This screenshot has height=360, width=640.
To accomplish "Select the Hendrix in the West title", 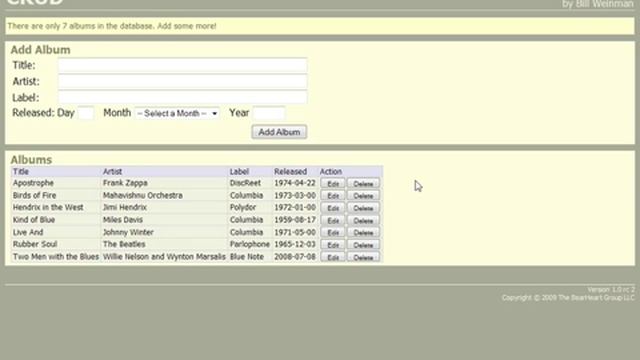I will [x=48, y=207].
